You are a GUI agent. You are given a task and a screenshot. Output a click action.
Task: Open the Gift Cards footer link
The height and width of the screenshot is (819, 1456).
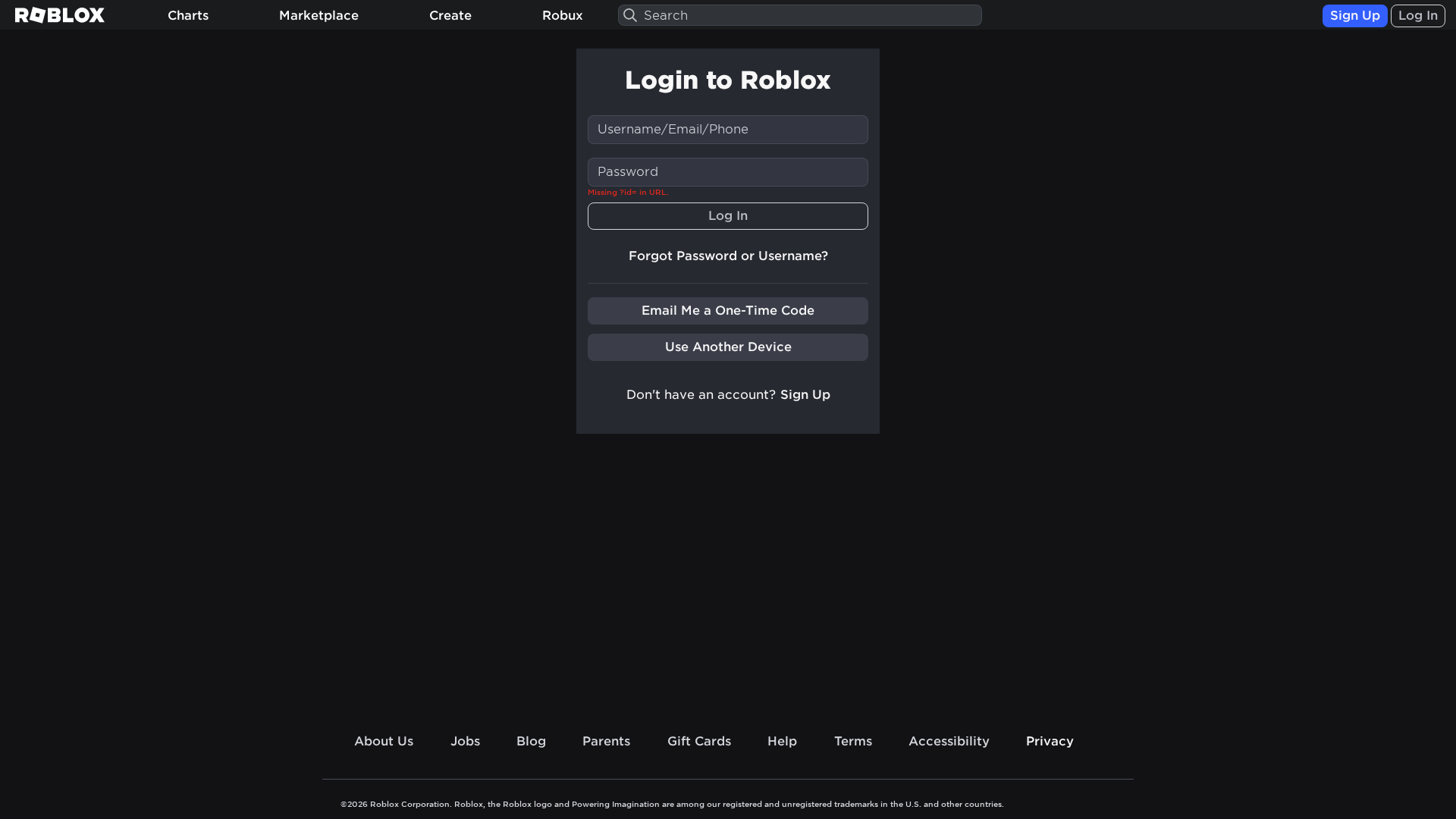click(699, 742)
